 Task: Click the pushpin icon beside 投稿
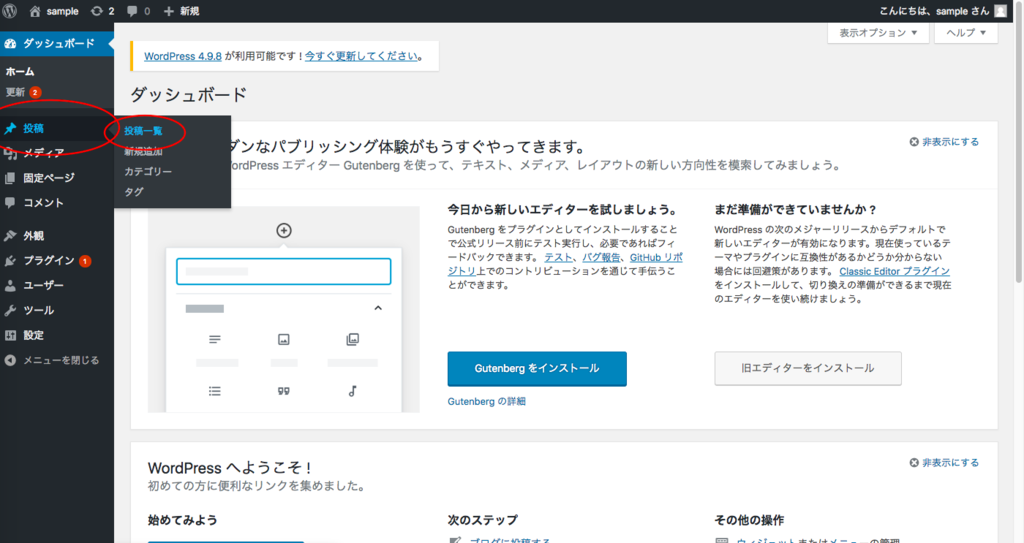[10, 128]
